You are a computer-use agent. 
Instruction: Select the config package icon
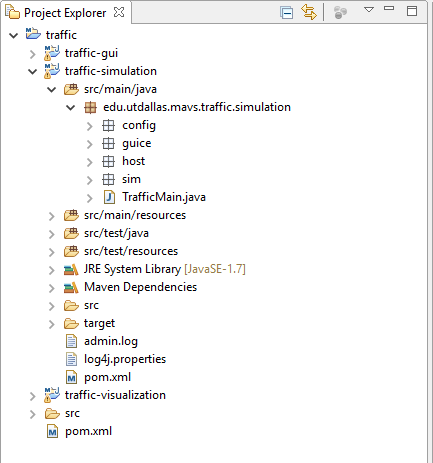tap(108, 126)
